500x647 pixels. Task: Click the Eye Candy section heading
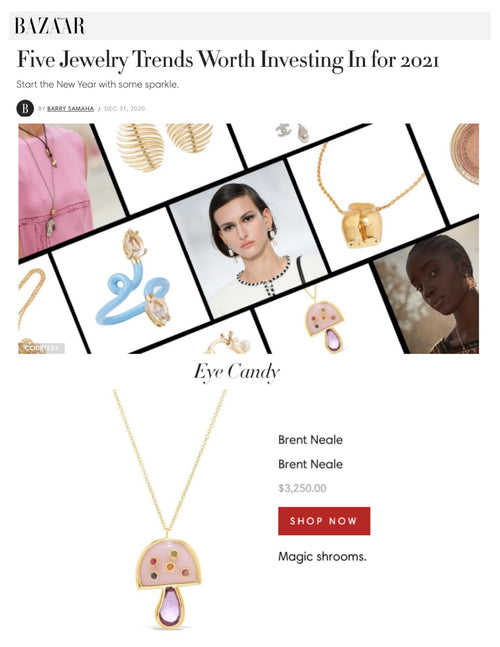[237, 373]
